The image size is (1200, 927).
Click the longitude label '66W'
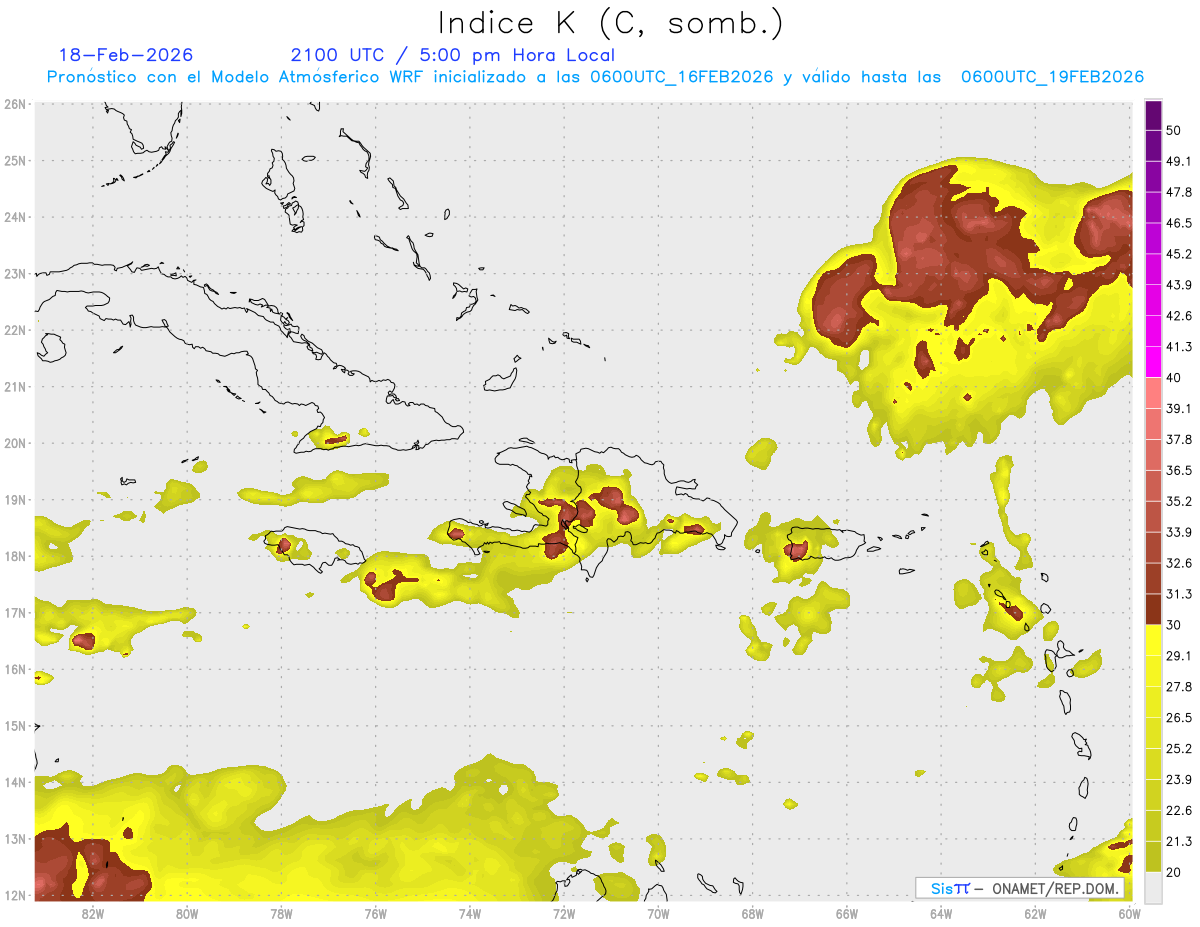point(846,913)
